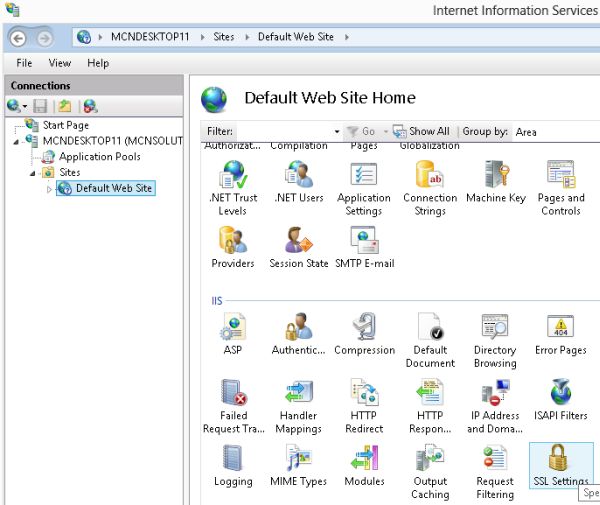Open the Filter dropdown arrow
Screen dimensions: 600x505
(x=337, y=132)
